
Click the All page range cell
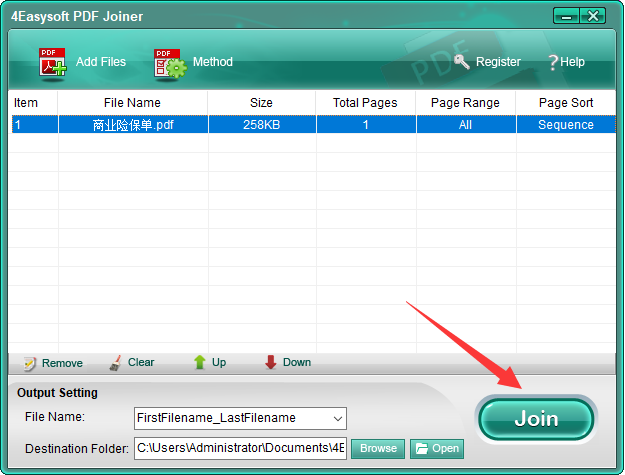(466, 125)
